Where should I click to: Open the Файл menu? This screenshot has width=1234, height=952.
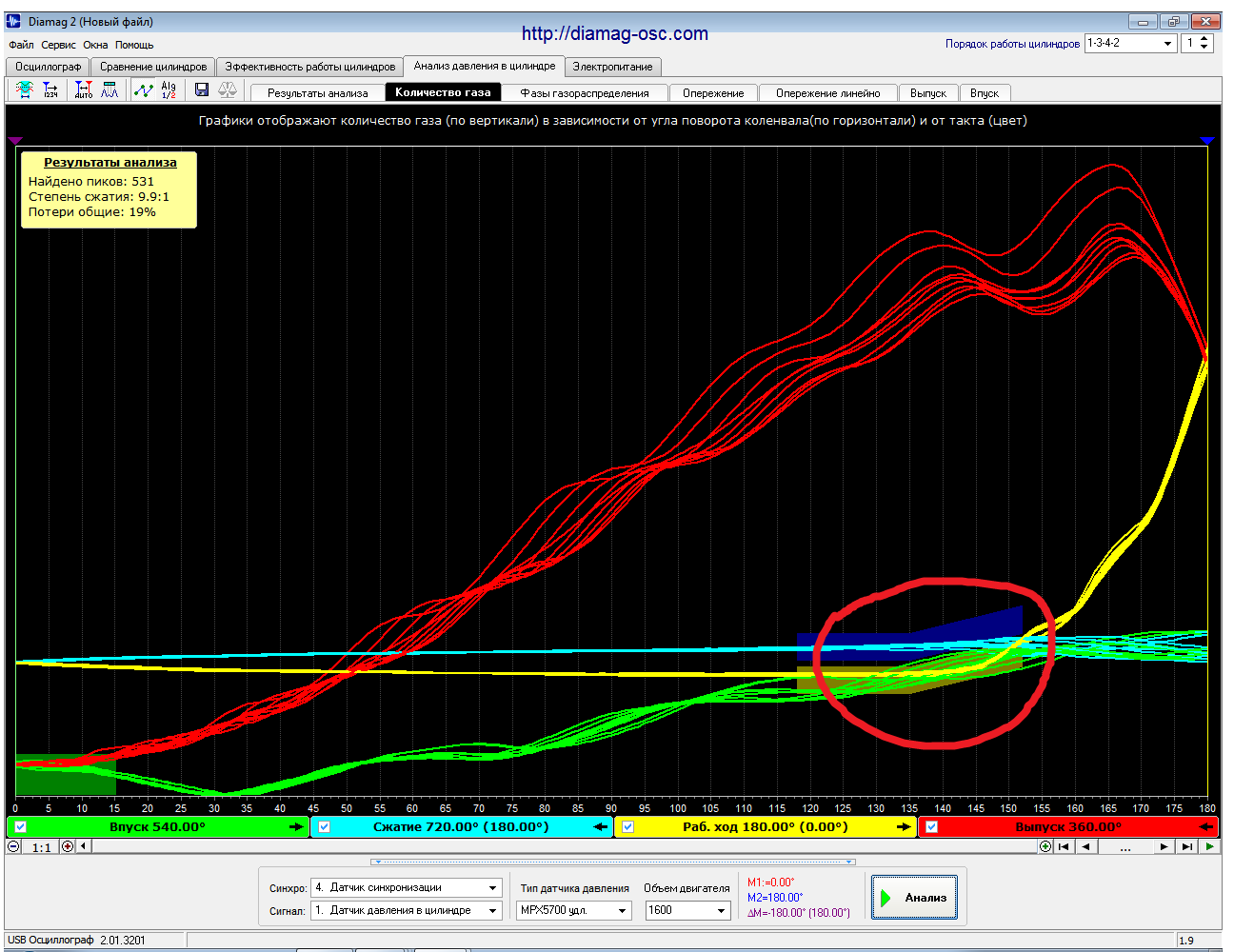pos(21,45)
